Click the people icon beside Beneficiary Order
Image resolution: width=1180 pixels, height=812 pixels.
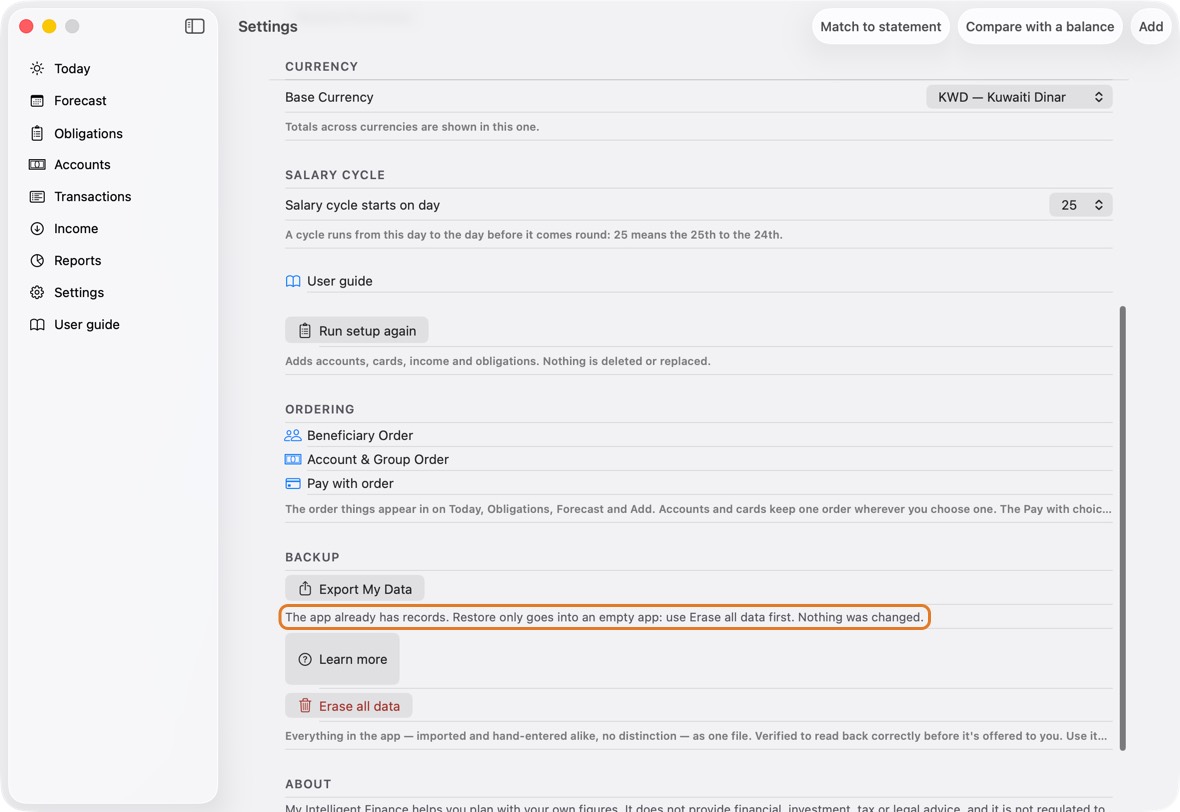293,435
